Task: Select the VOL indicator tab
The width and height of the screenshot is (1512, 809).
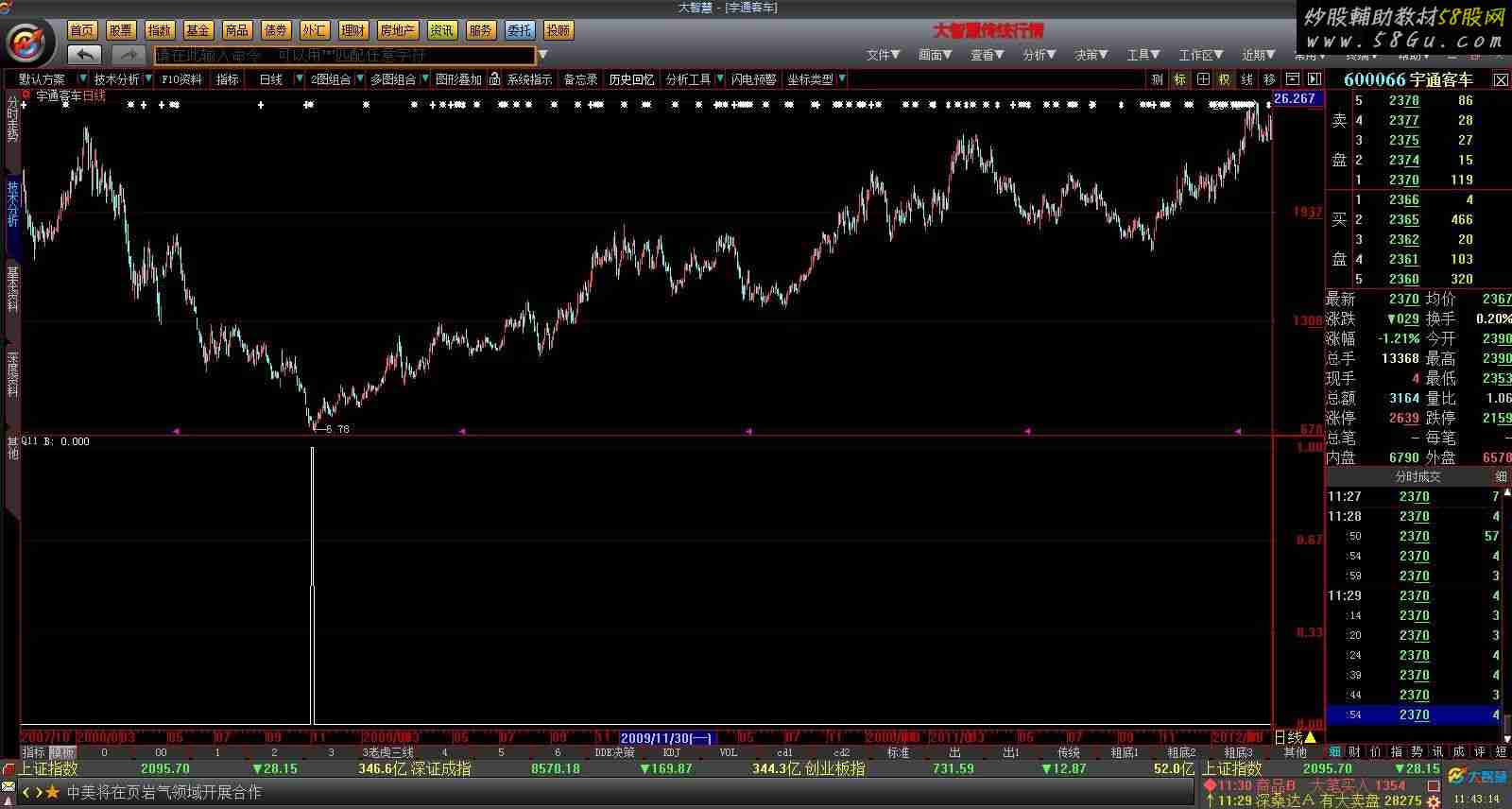Action: pyautogui.click(x=729, y=752)
